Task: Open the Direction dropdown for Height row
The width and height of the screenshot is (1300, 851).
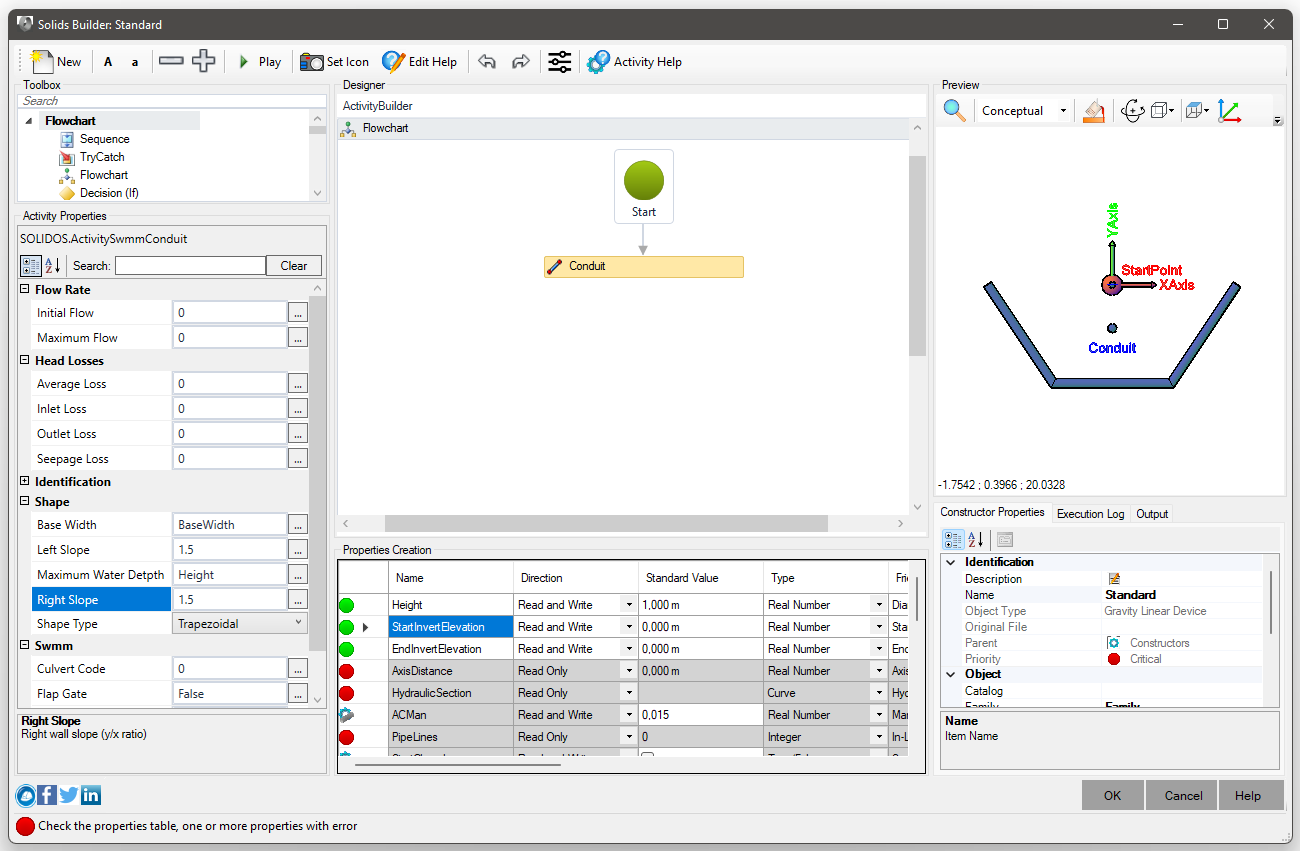Action: 629,605
